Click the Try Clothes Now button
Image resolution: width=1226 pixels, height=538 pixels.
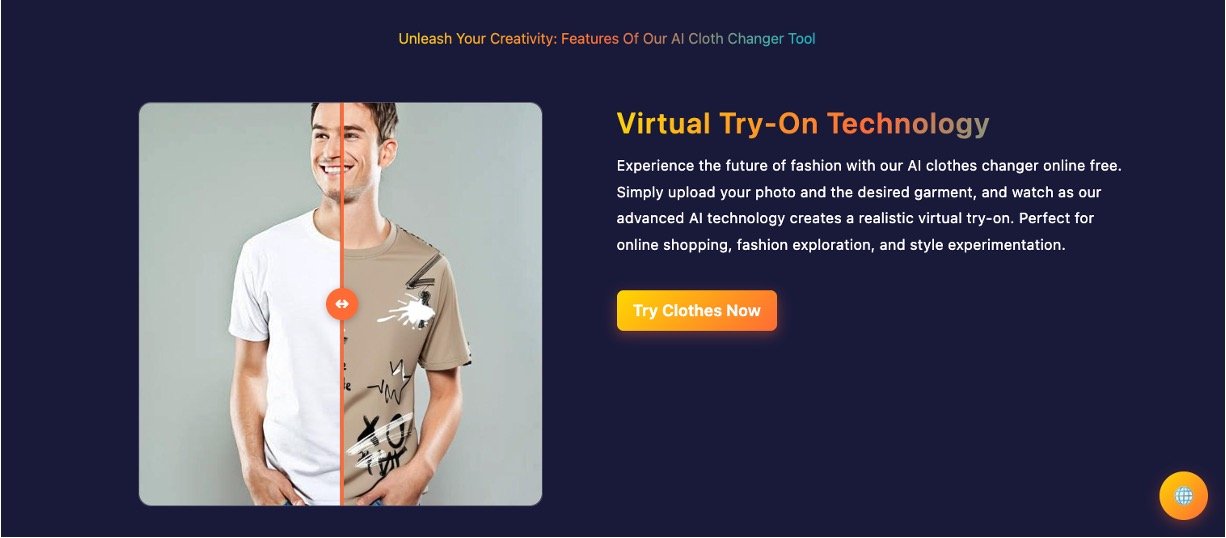click(x=697, y=310)
